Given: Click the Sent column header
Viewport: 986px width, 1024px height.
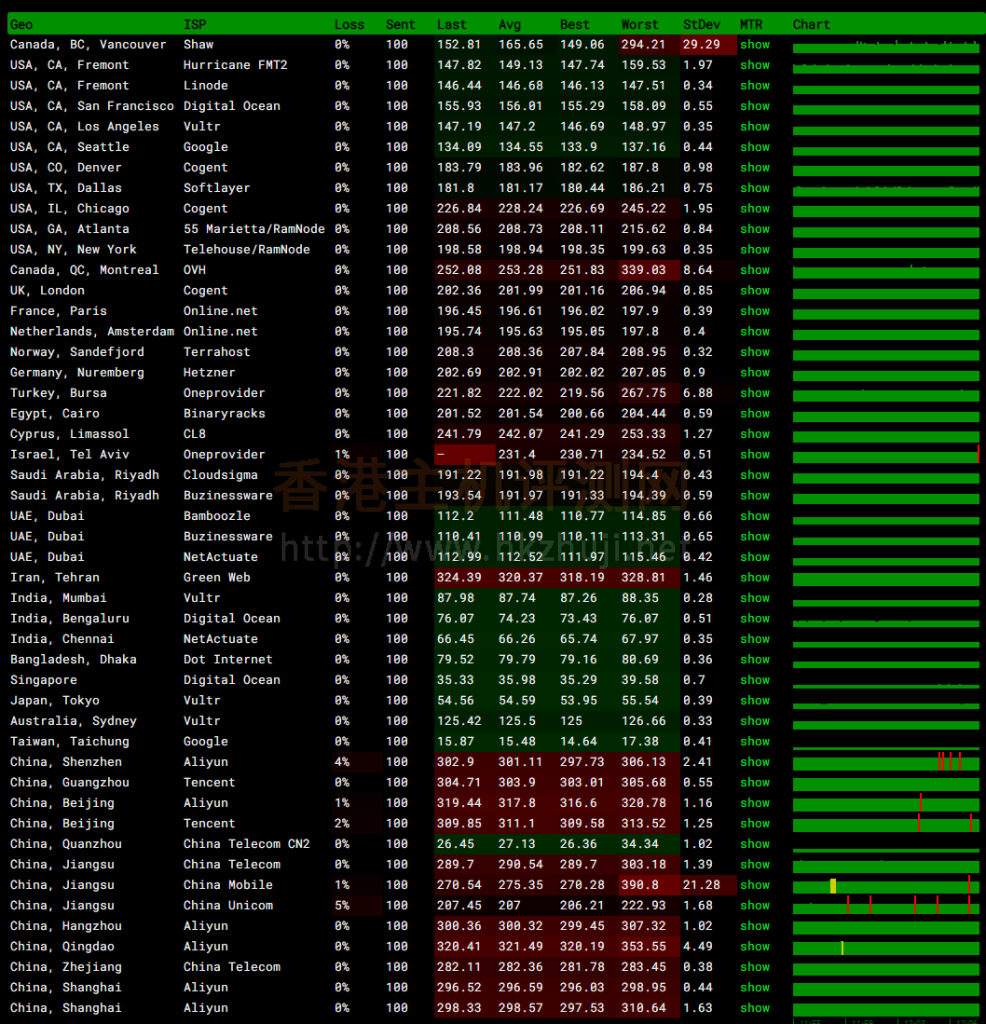Looking at the screenshot, I should (x=400, y=25).
